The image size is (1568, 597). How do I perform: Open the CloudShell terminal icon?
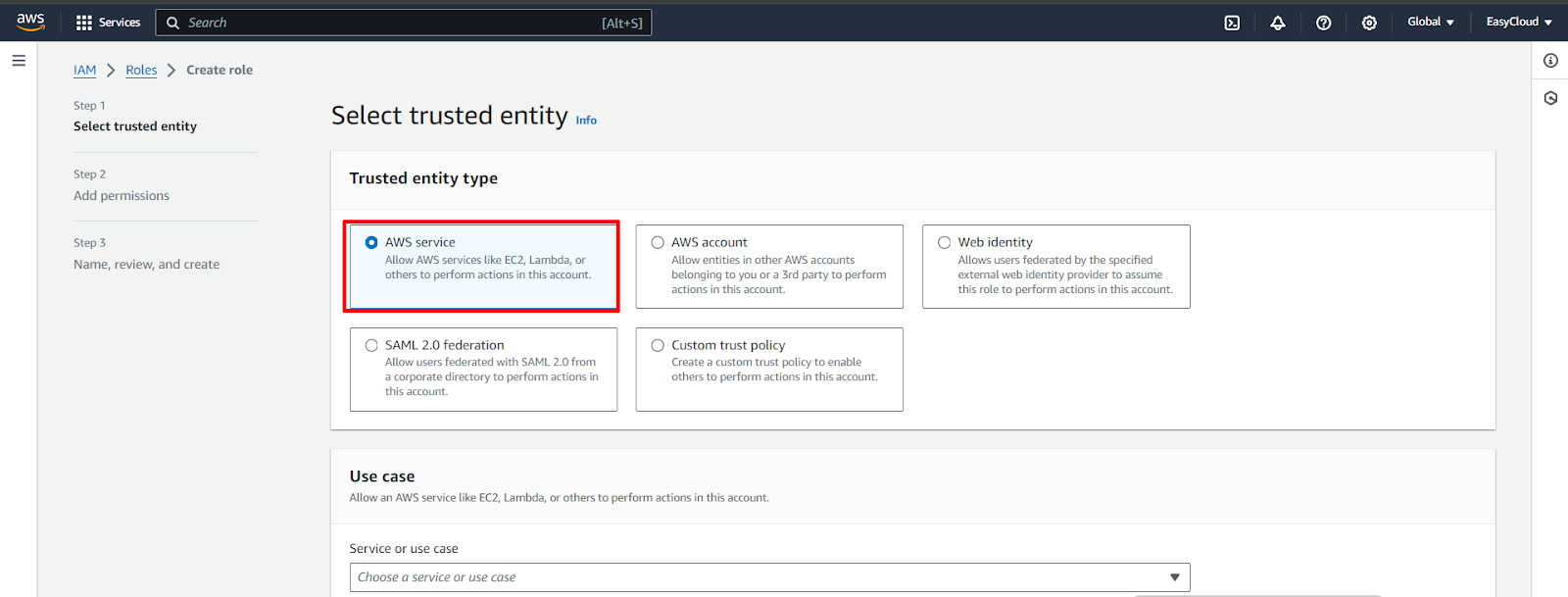click(1232, 23)
